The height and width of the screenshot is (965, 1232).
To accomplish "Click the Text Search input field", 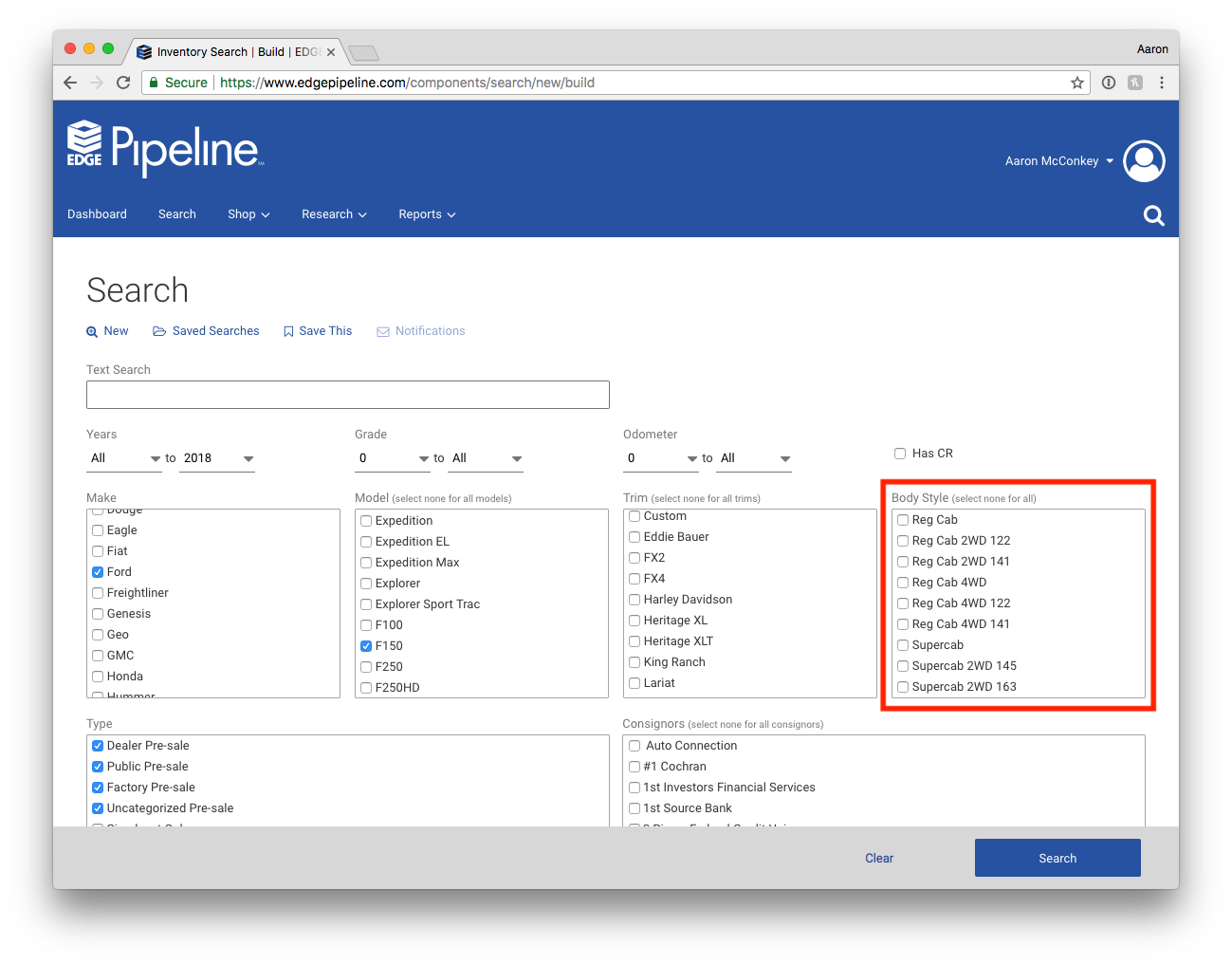I will [x=348, y=395].
